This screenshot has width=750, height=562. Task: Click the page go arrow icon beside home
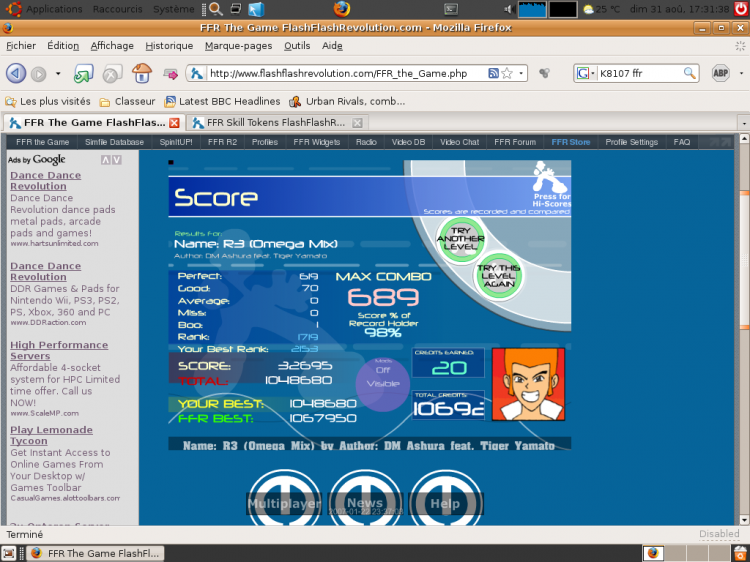click(x=170, y=74)
